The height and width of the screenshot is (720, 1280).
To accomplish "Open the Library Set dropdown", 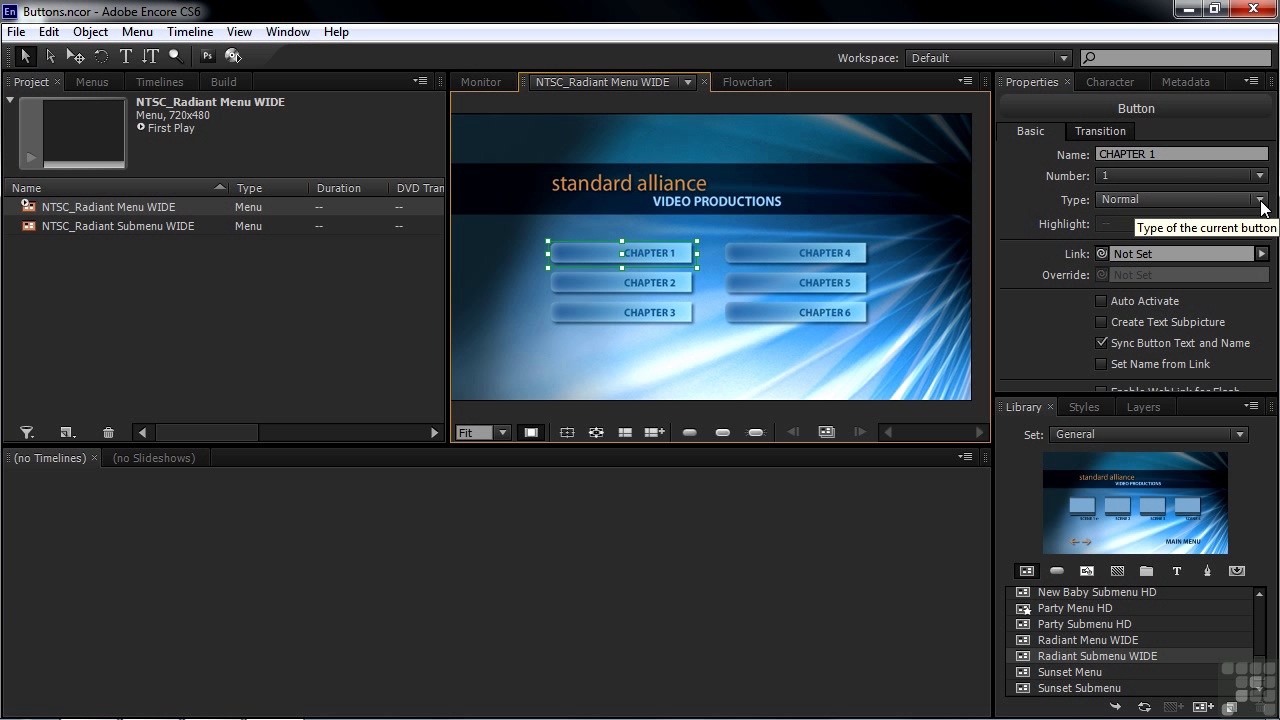I will point(1148,434).
